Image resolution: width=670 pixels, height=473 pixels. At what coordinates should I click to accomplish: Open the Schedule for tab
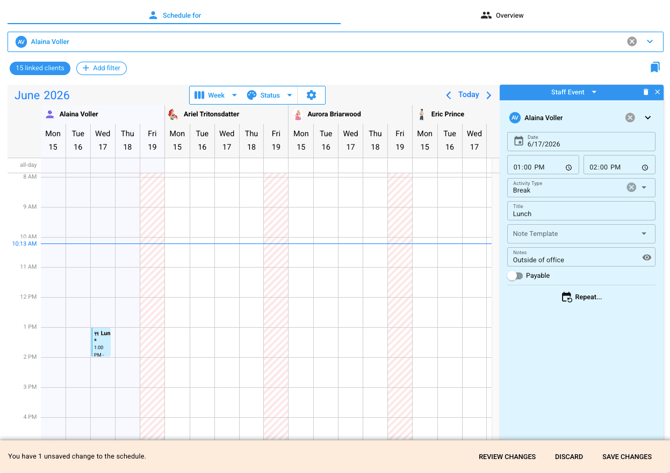[174, 15]
